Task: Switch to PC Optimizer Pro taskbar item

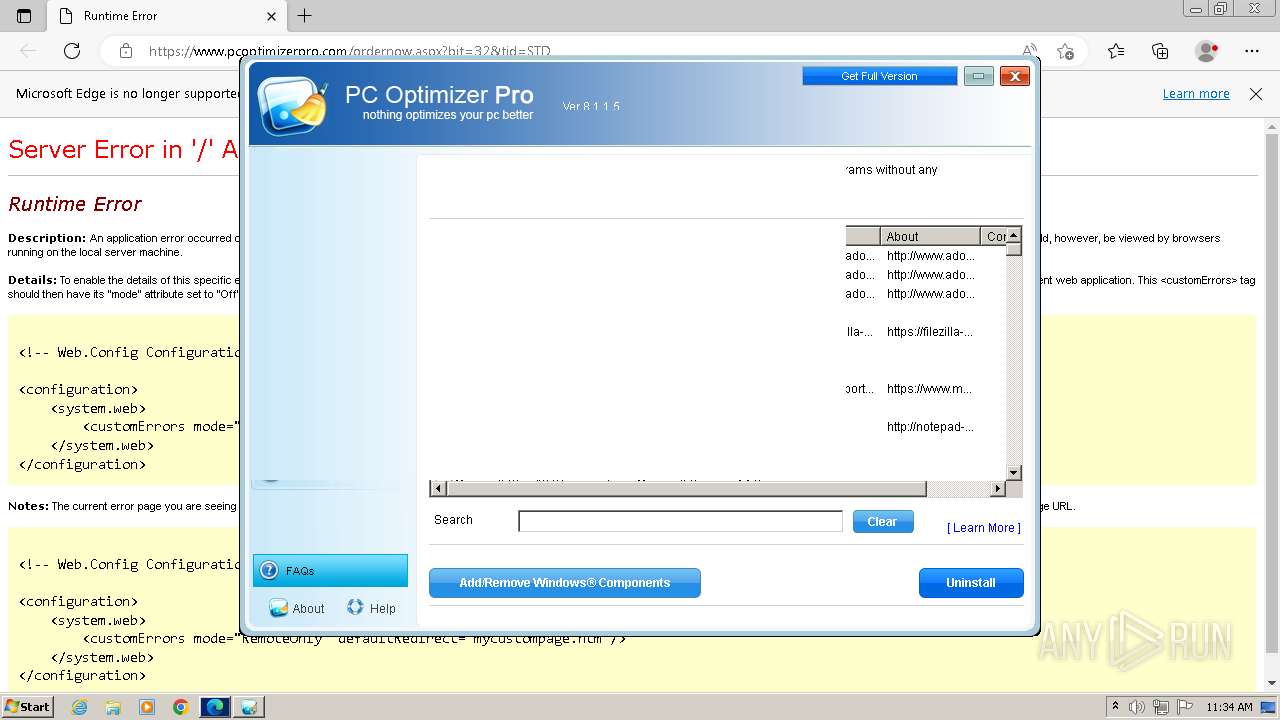Action: [249, 707]
